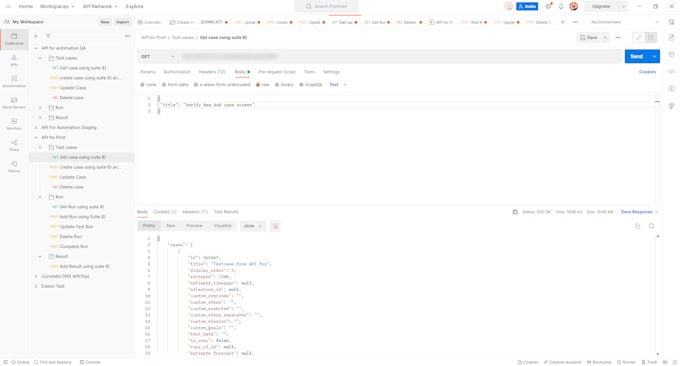The width and height of the screenshot is (680, 366).
Task: Click the blue Send button
Action: point(637,56)
